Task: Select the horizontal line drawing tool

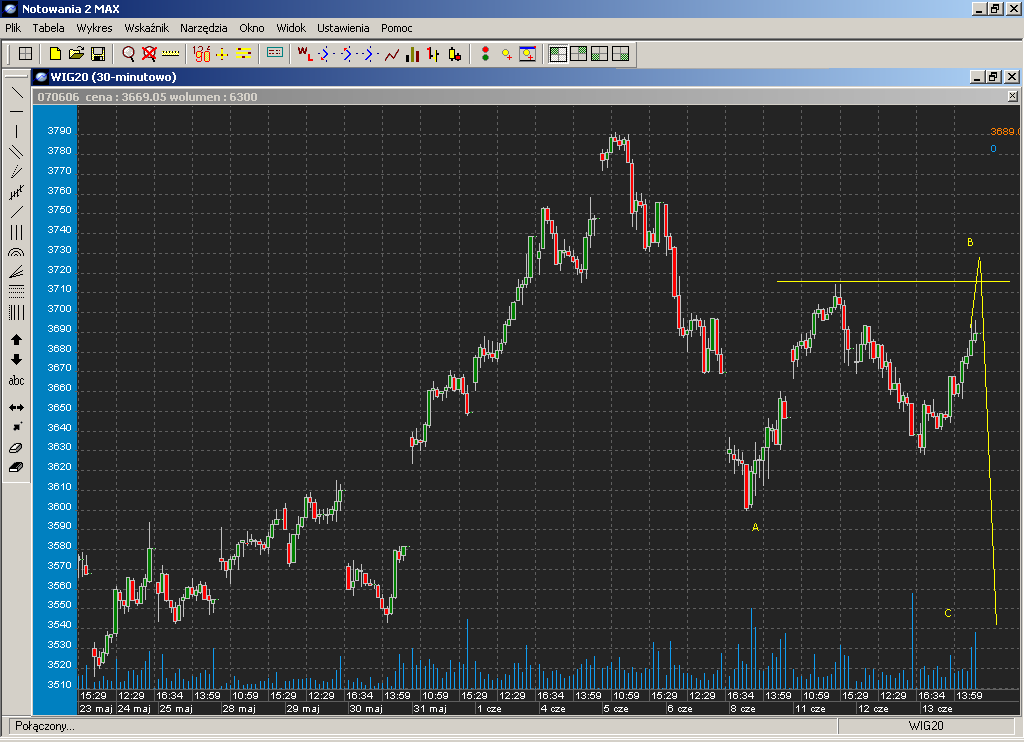Action: [16, 111]
